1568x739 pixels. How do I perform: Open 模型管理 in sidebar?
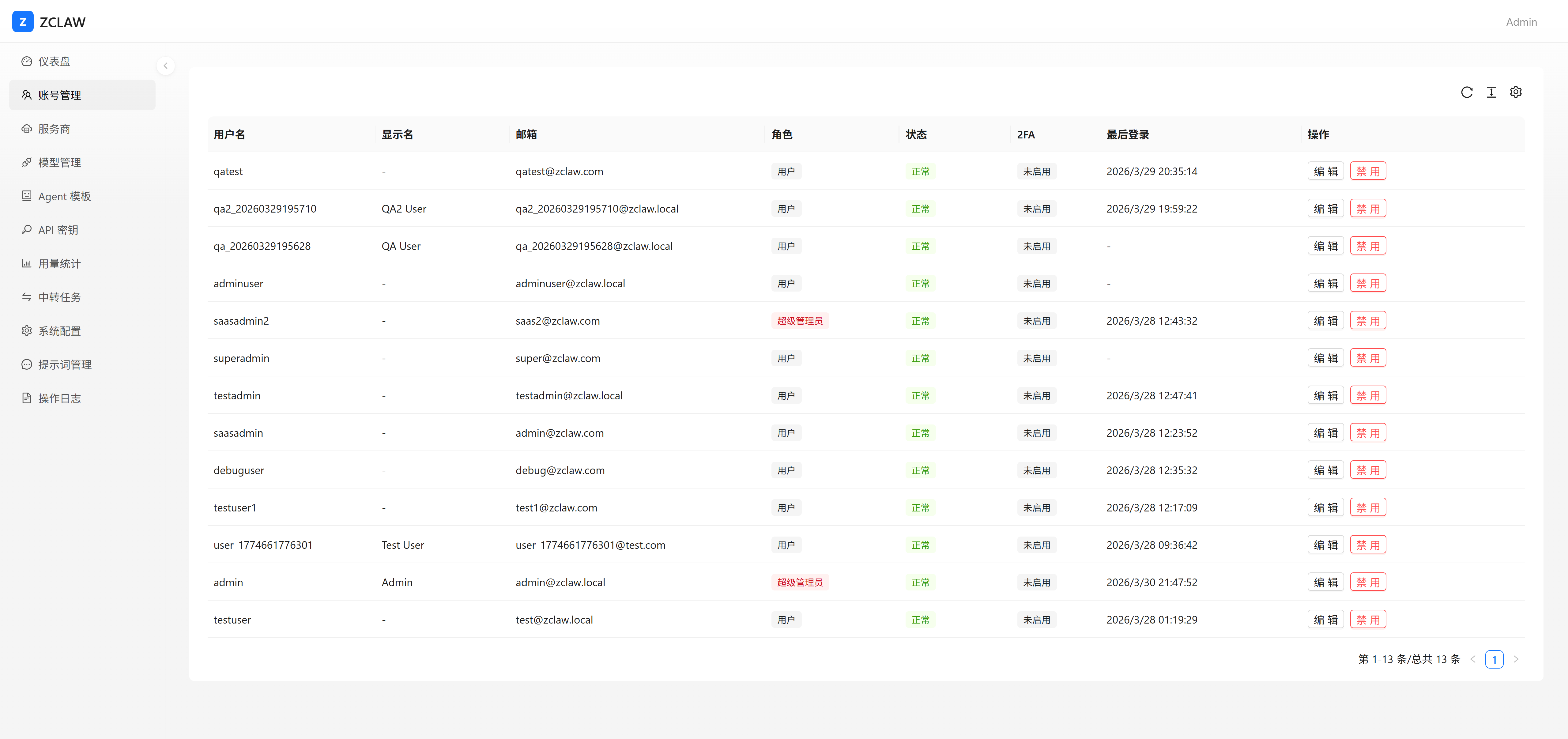click(59, 163)
